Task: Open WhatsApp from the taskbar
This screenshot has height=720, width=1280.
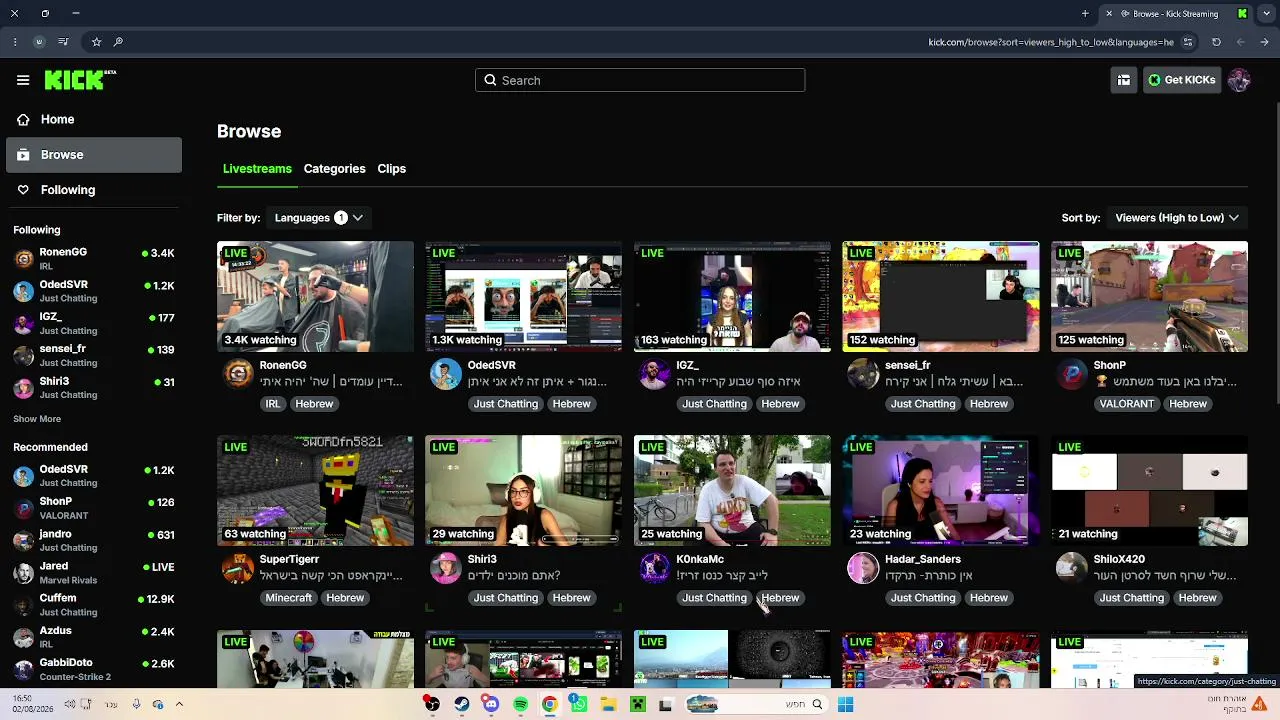Action: coord(578,704)
